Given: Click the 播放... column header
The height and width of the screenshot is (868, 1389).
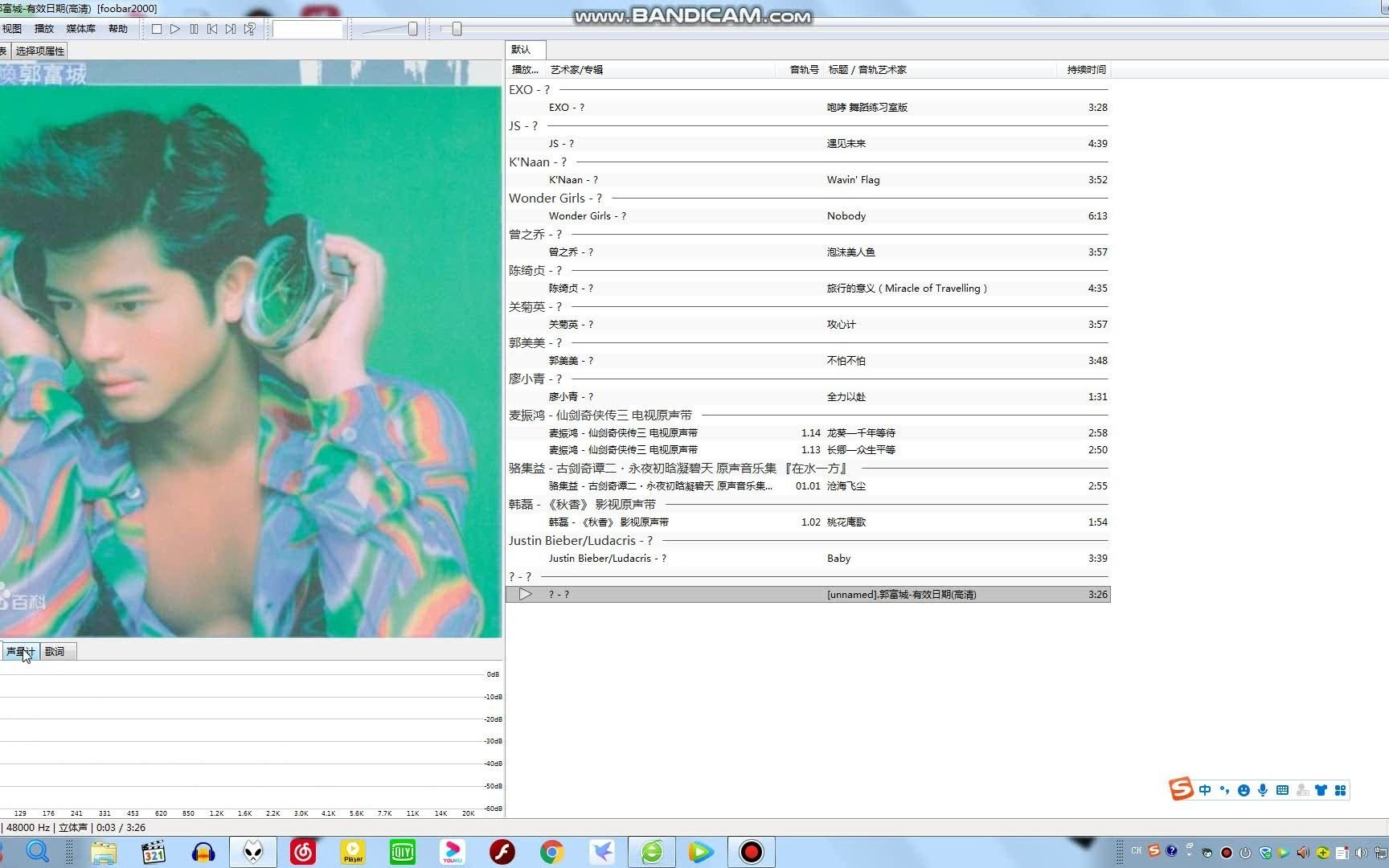Looking at the screenshot, I should pyautogui.click(x=525, y=70).
